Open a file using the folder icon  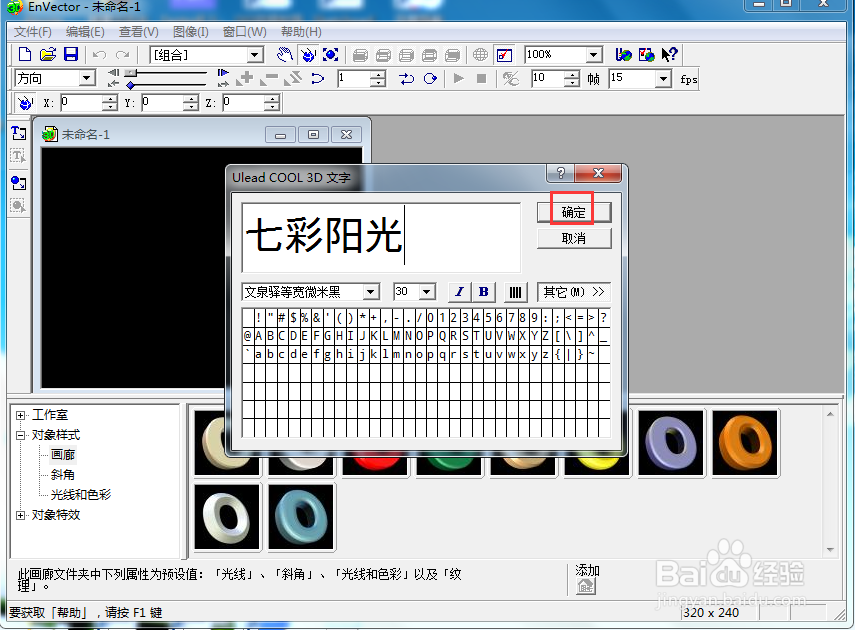pos(48,55)
